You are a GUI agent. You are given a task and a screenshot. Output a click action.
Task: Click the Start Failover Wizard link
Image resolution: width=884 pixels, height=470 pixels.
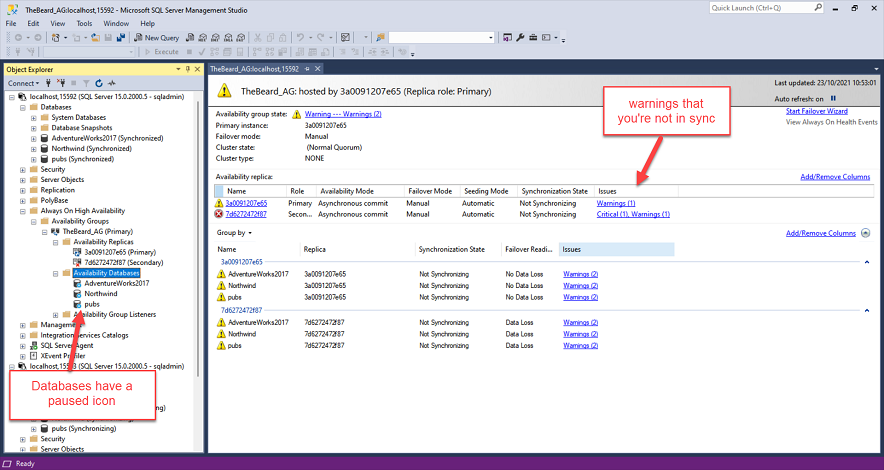point(816,112)
